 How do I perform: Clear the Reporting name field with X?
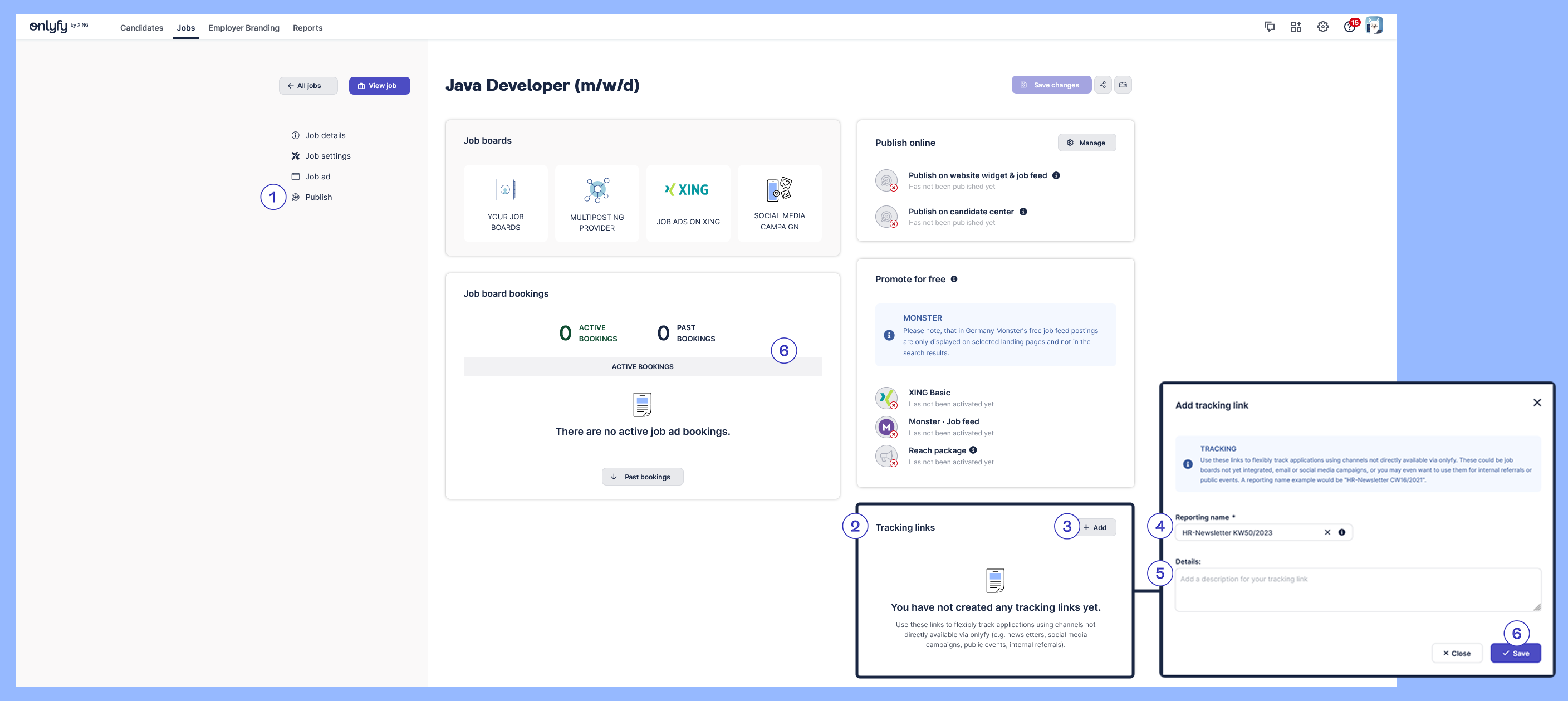tap(1327, 532)
